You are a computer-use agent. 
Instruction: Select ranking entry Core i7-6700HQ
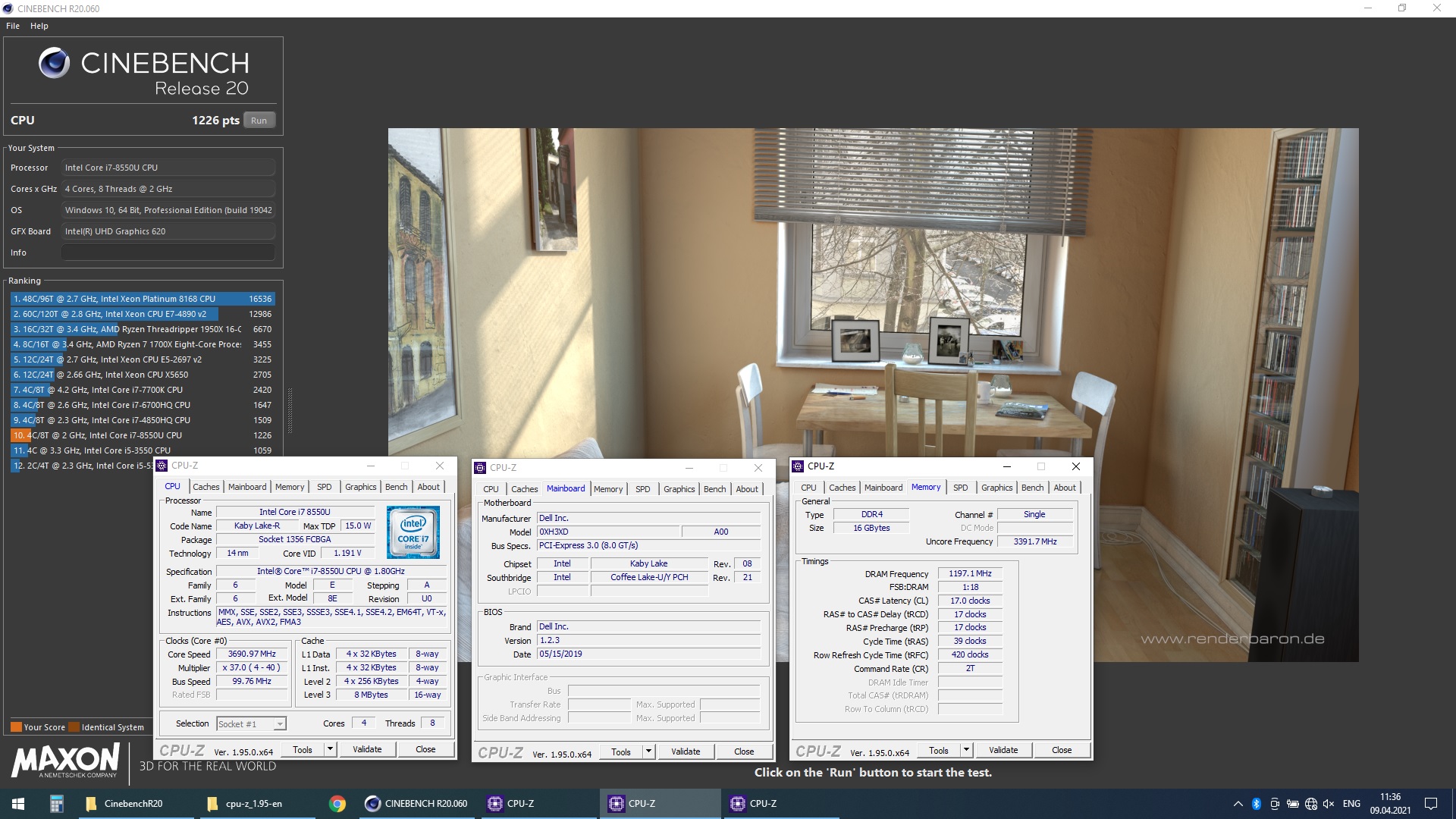[x=143, y=405]
